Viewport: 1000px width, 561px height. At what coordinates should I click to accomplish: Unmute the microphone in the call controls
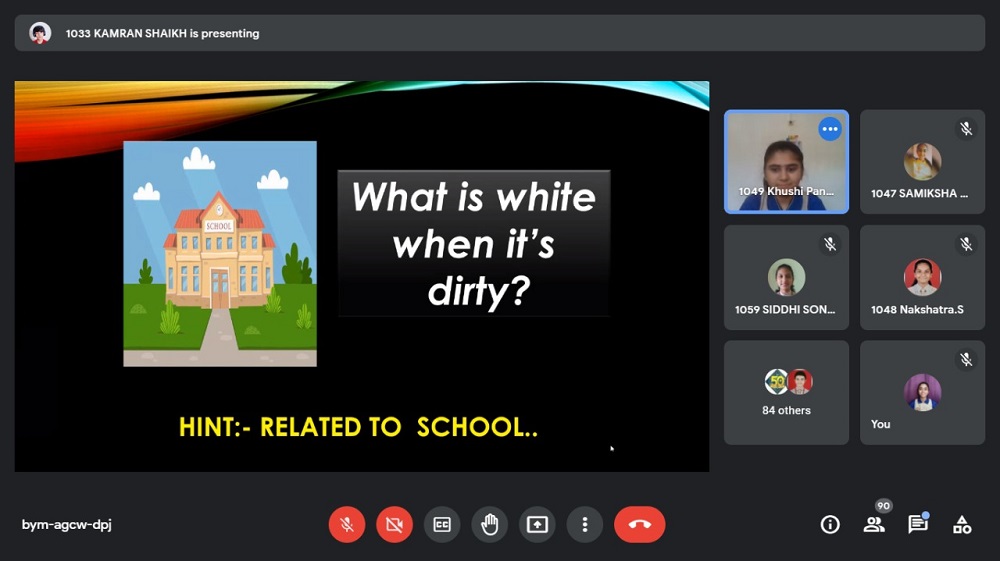(347, 525)
